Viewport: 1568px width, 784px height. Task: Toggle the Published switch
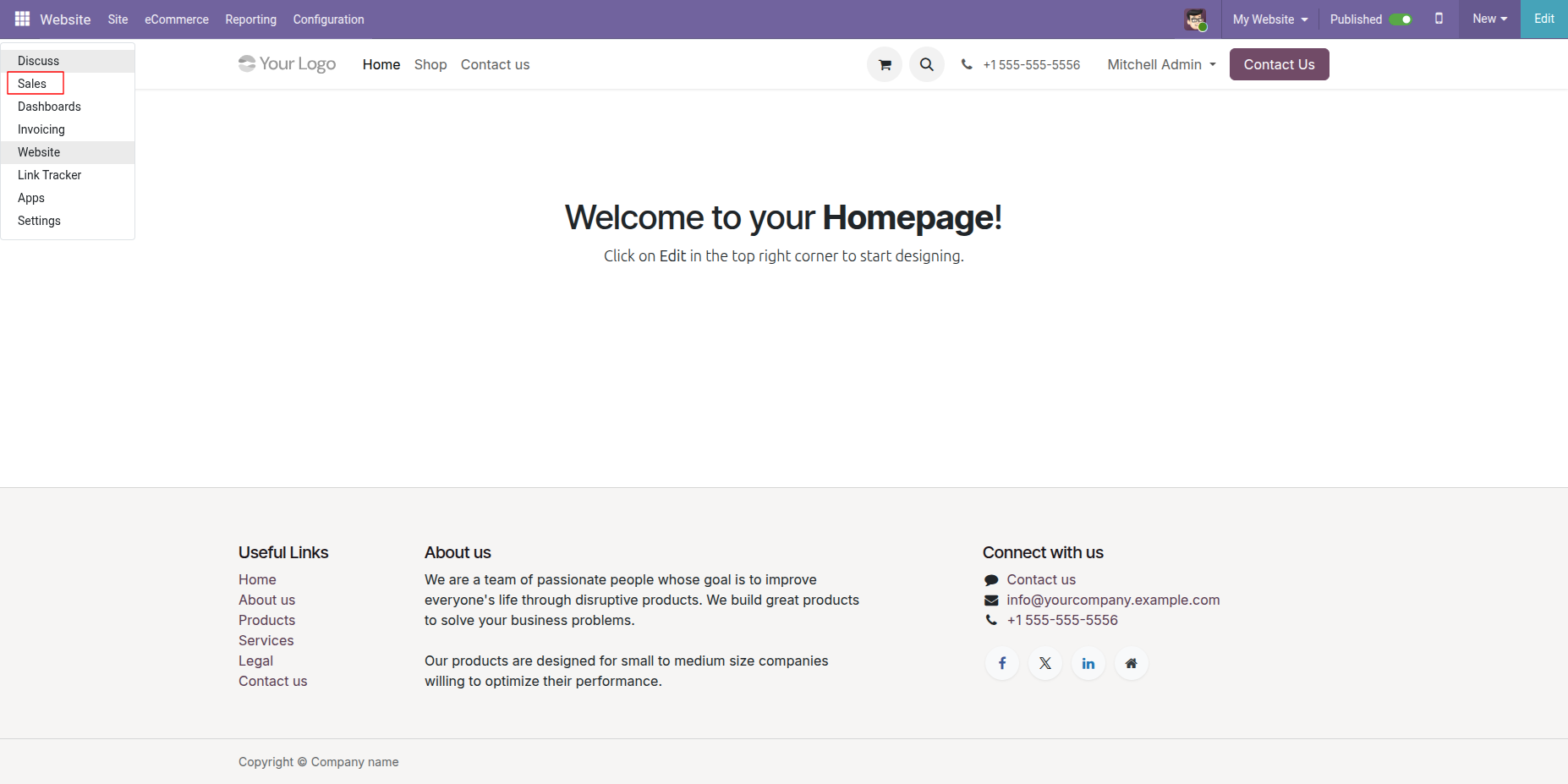1401,19
